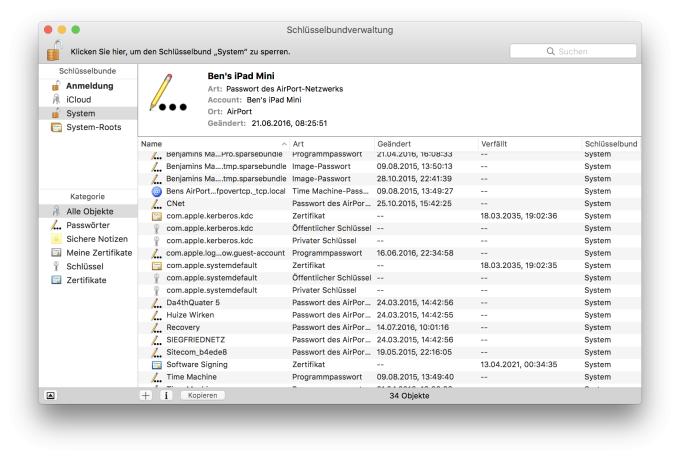Click the 34 Objekte status text

[409, 396]
